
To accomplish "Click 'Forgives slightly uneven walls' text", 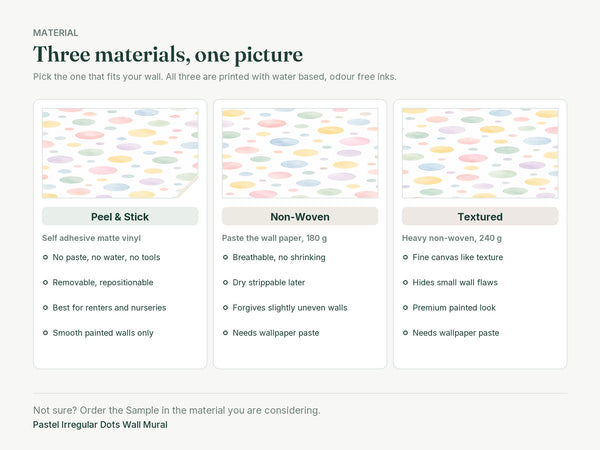I will [290, 308].
